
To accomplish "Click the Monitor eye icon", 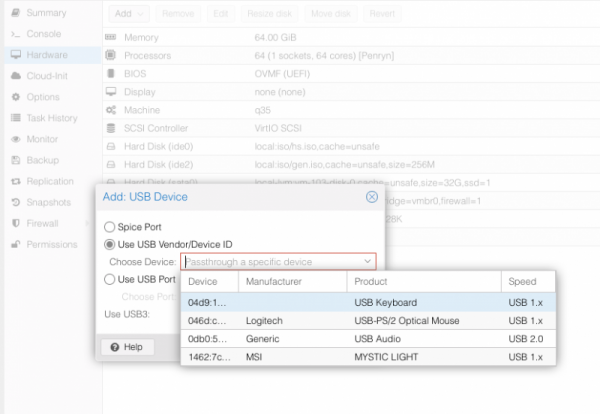I will (x=16, y=139).
